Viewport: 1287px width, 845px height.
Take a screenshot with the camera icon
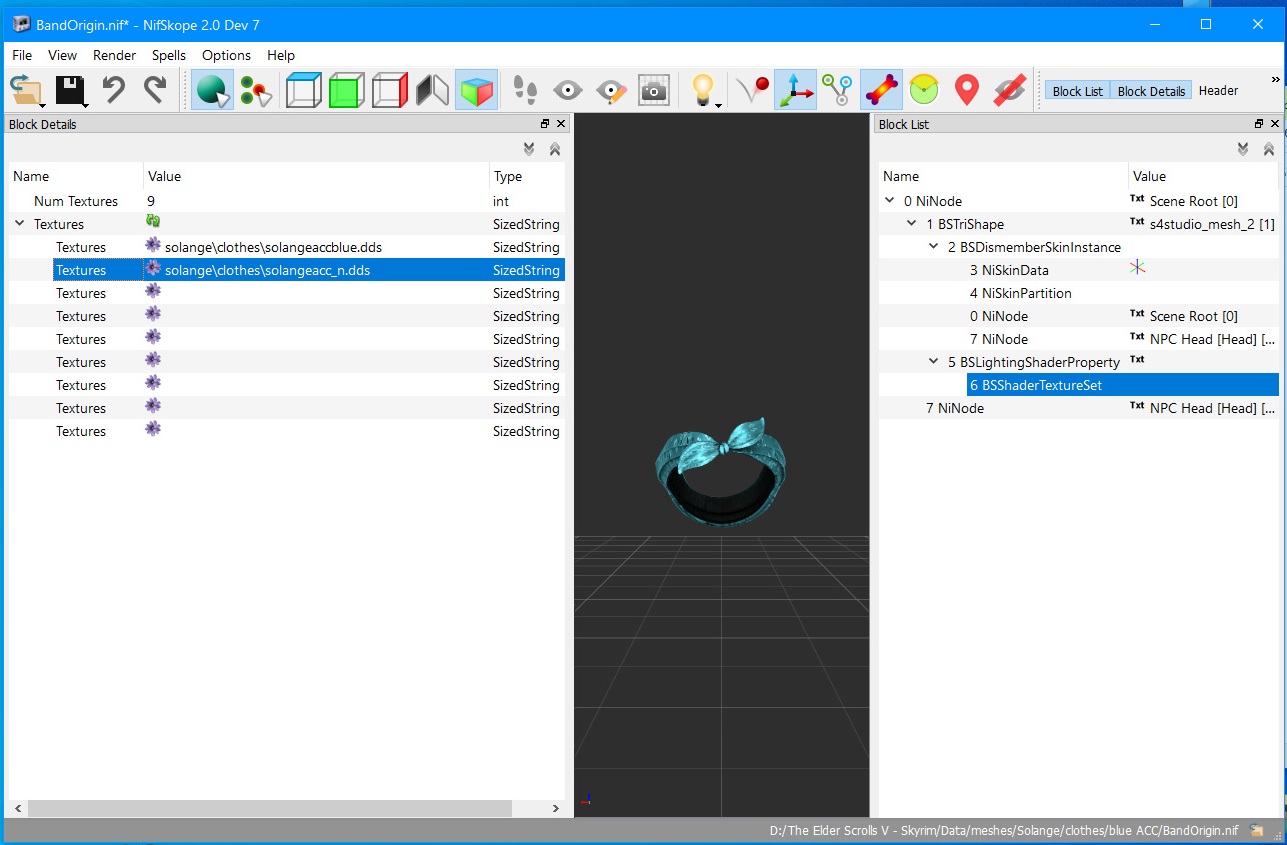(x=654, y=91)
